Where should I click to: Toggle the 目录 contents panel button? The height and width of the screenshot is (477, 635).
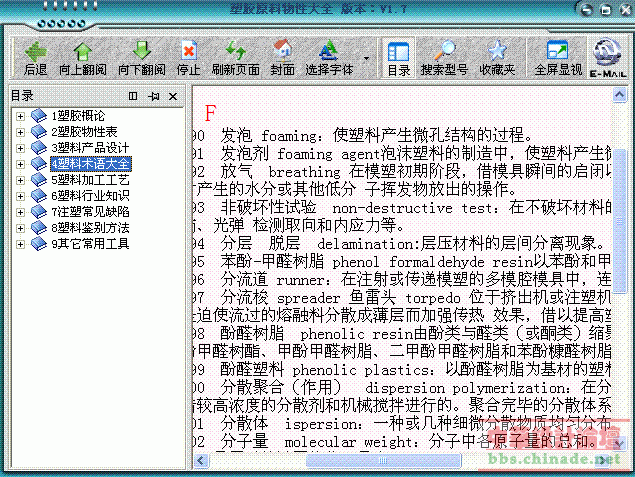coord(398,58)
